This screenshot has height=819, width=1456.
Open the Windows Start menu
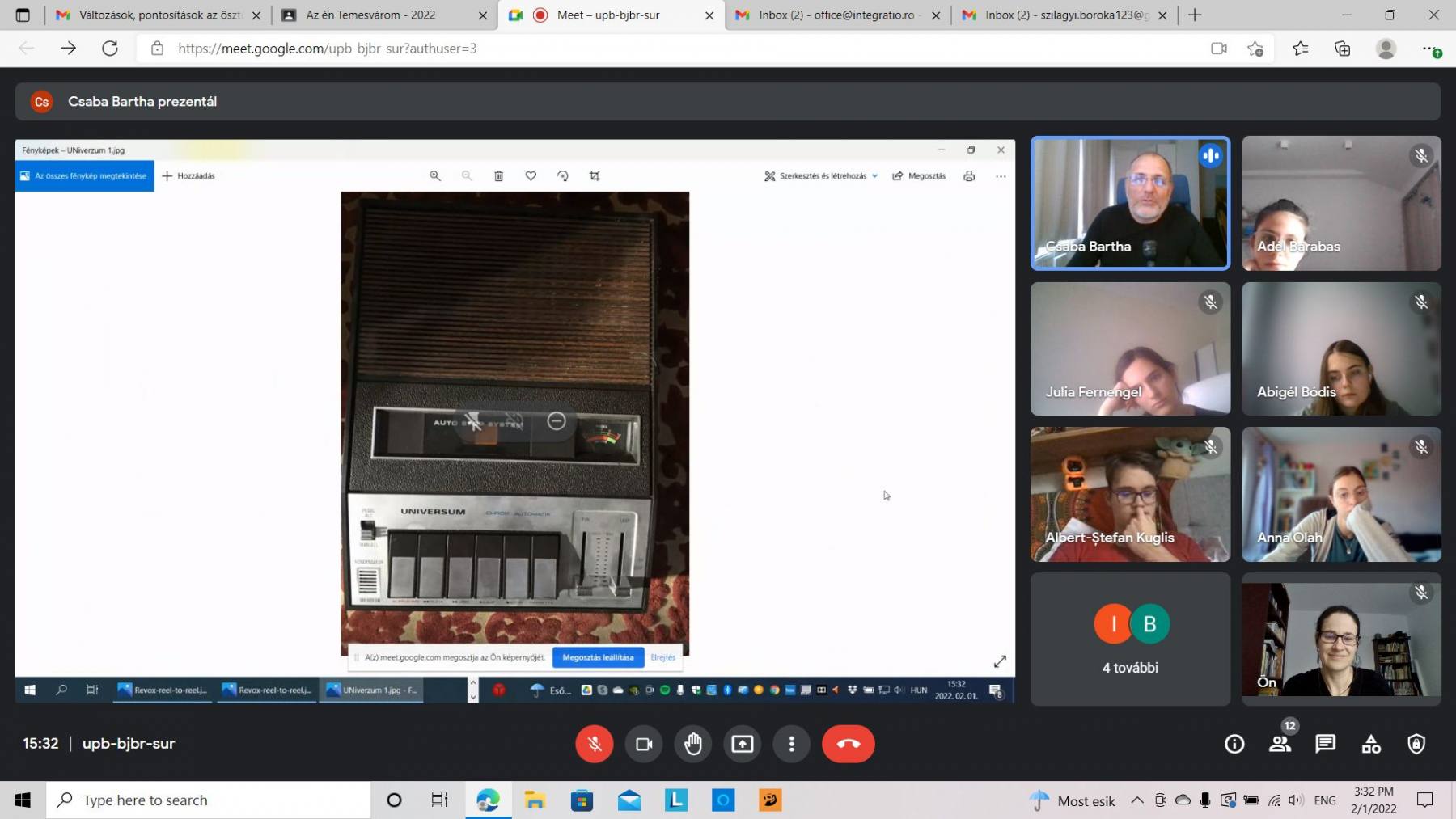pos(23,800)
